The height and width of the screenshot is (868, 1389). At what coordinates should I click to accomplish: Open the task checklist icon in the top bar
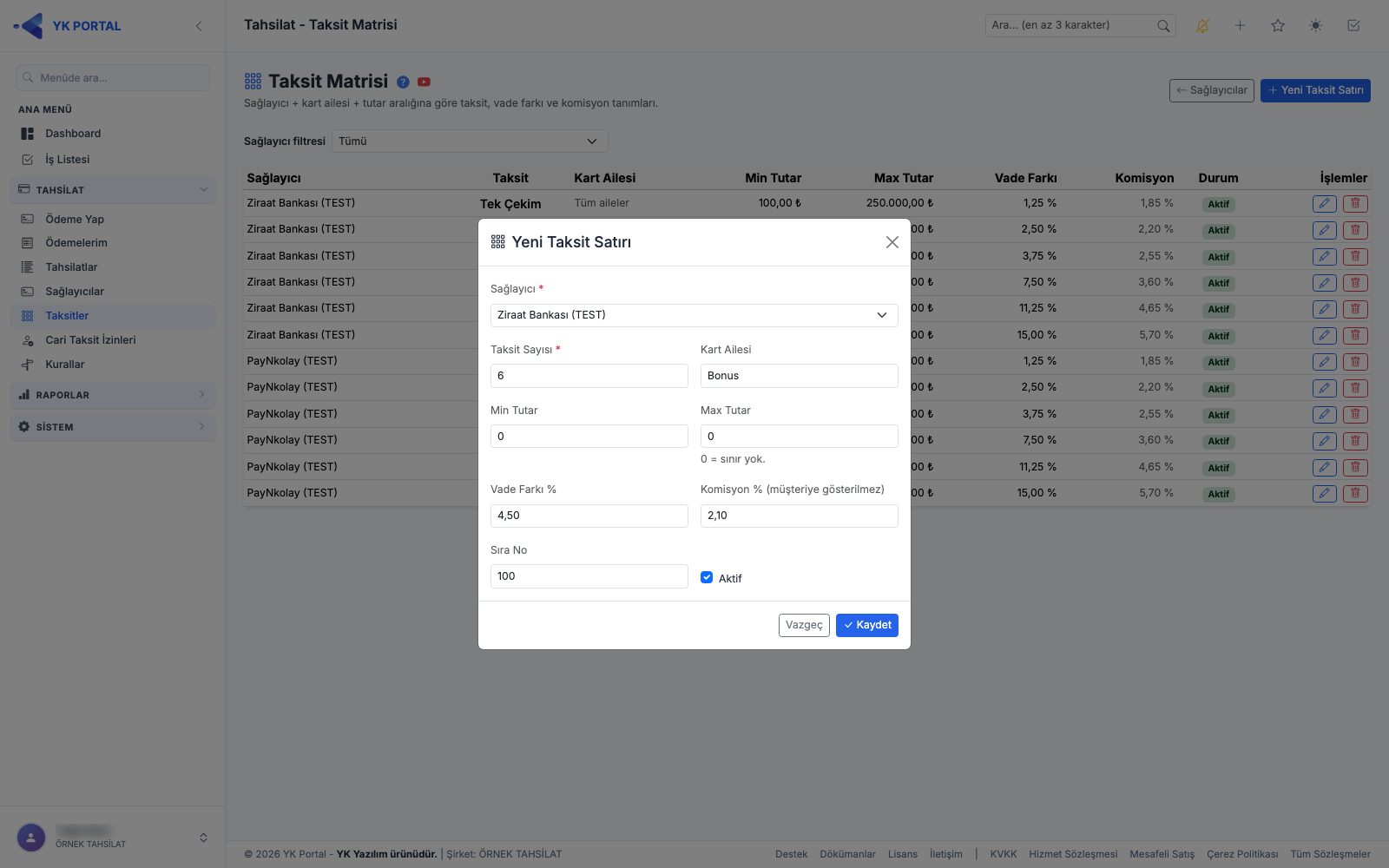tap(1353, 26)
